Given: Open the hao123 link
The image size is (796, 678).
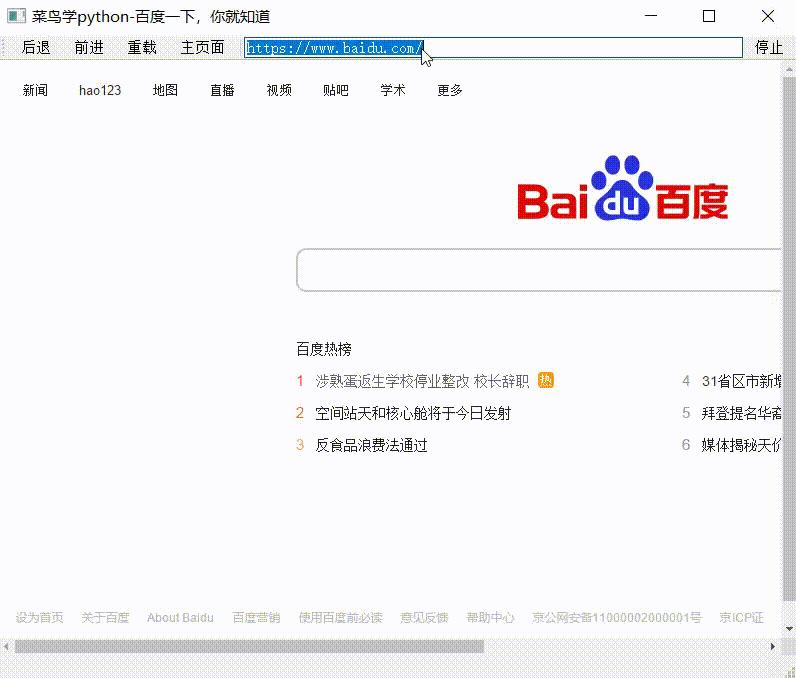Looking at the screenshot, I should click(100, 90).
